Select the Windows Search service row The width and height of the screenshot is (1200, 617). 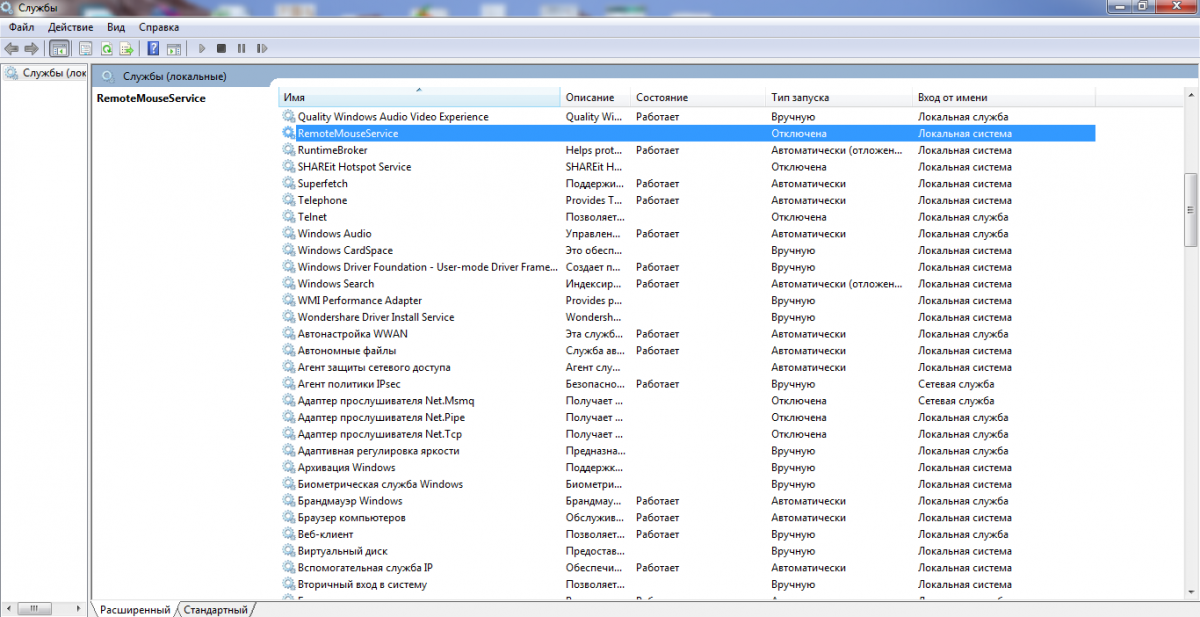pyautogui.click(x=336, y=284)
